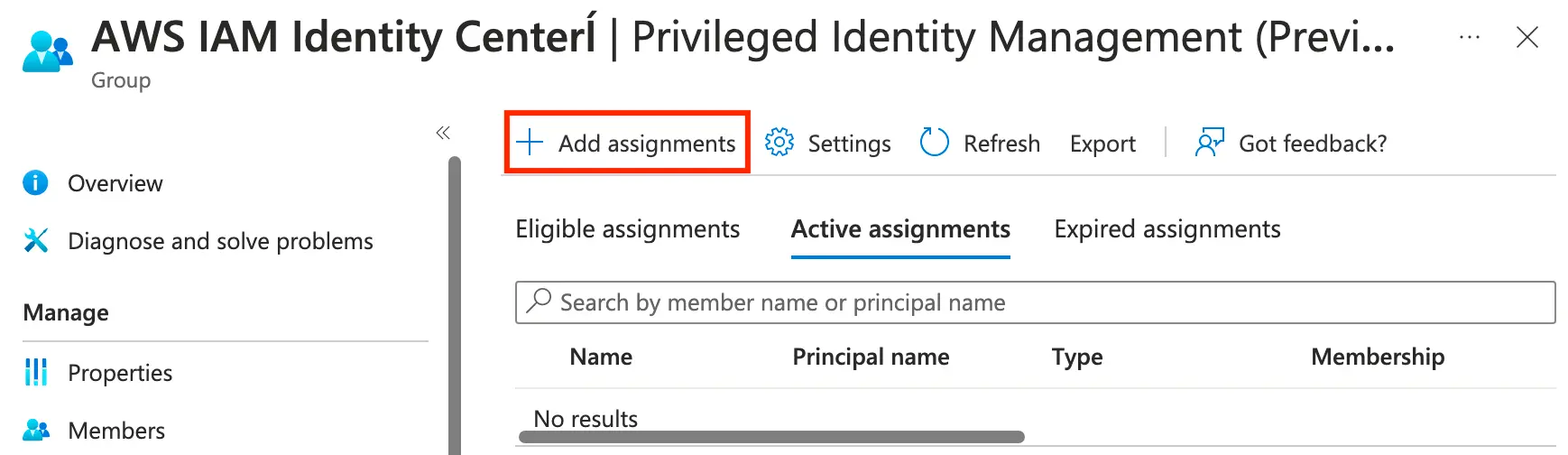Sort by Principal name column header
This screenshot has height=455, width=1568.
(871, 357)
